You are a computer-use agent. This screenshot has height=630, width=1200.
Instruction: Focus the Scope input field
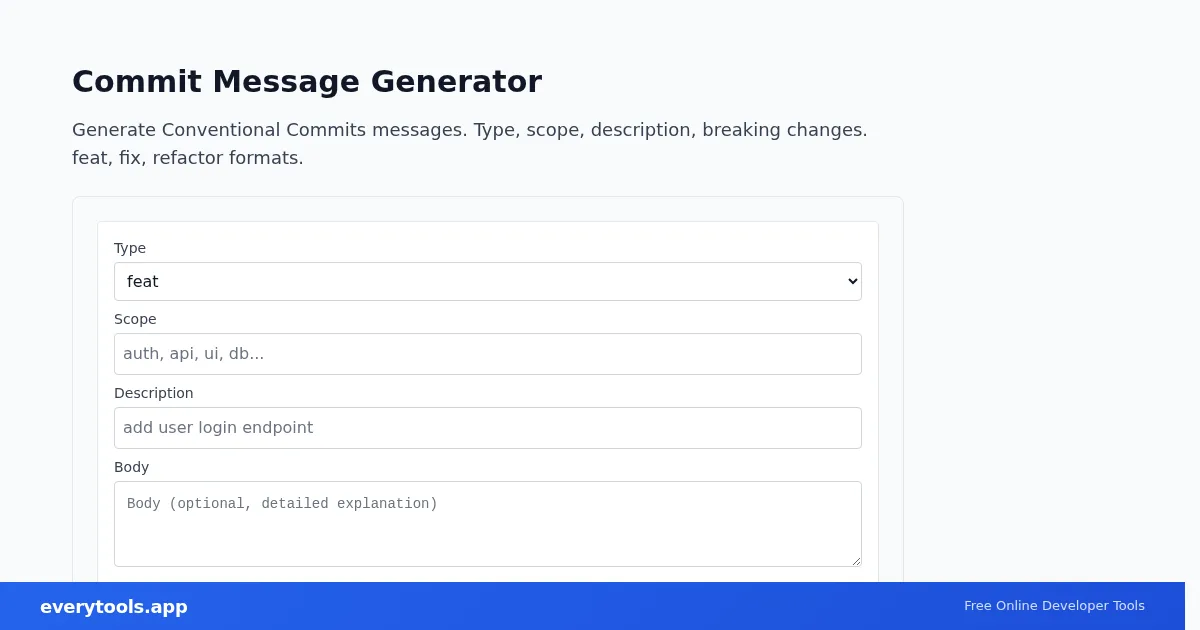(x=487, y=354)
